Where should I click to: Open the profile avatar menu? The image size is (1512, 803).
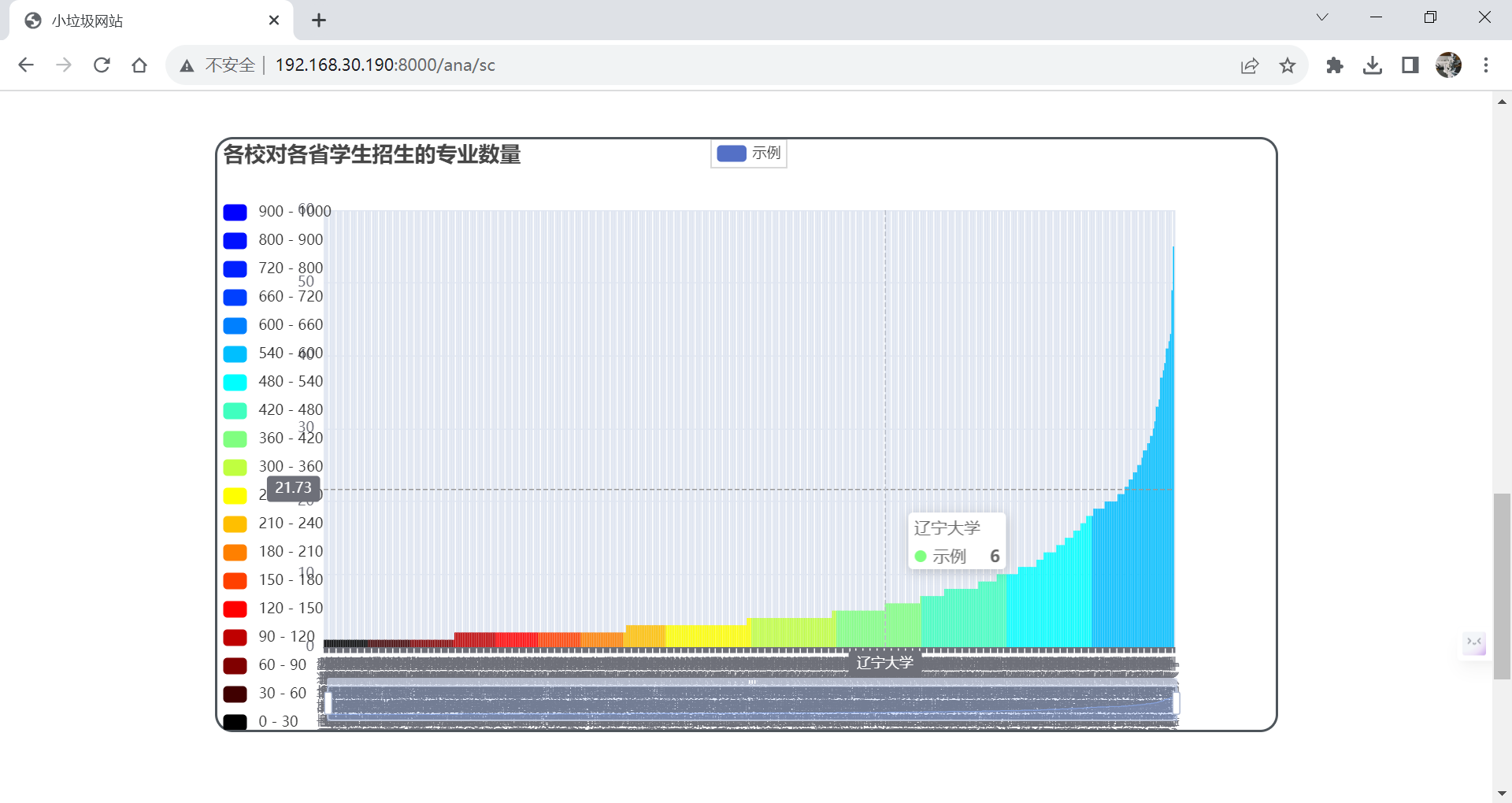(1448, 65)
